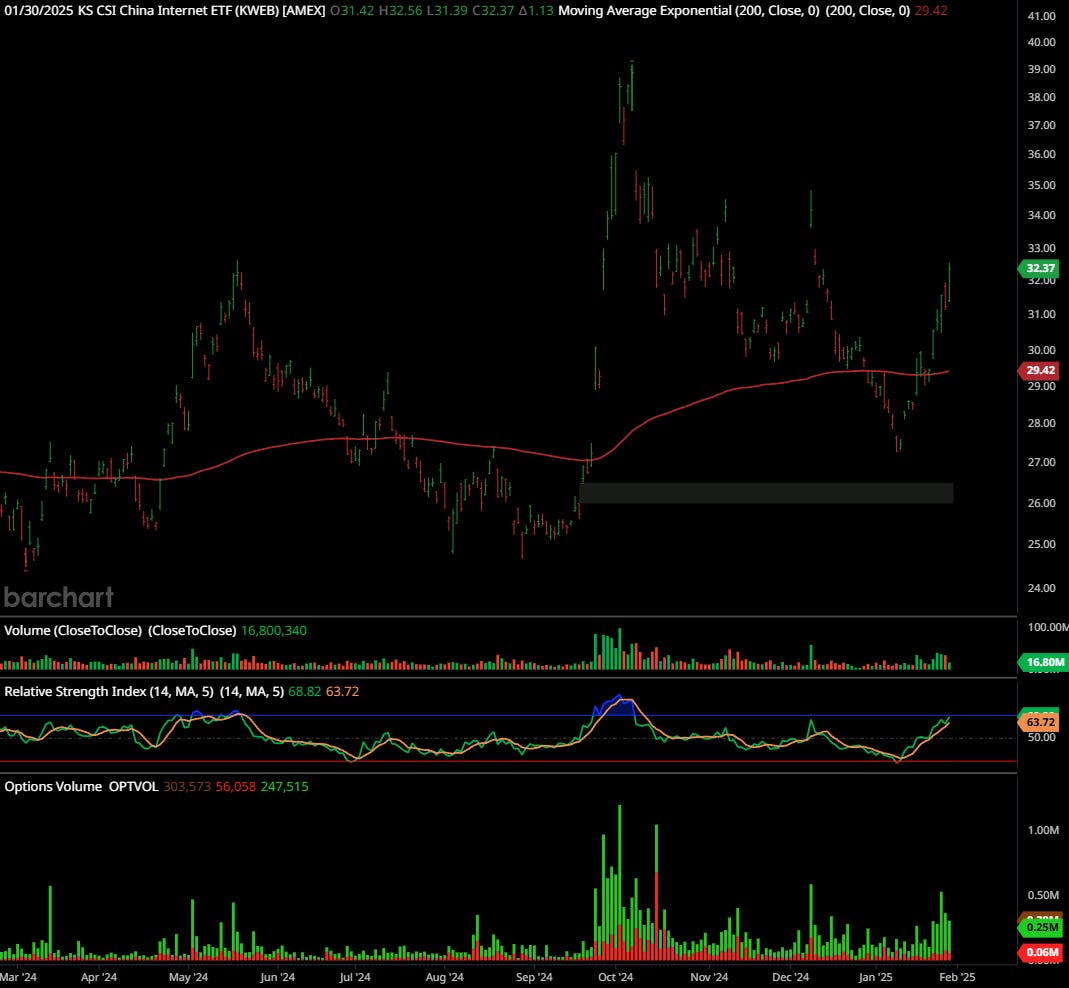Click the Mar '24 date axis label
1069x988 pixels.
click(x=18, y=976)
